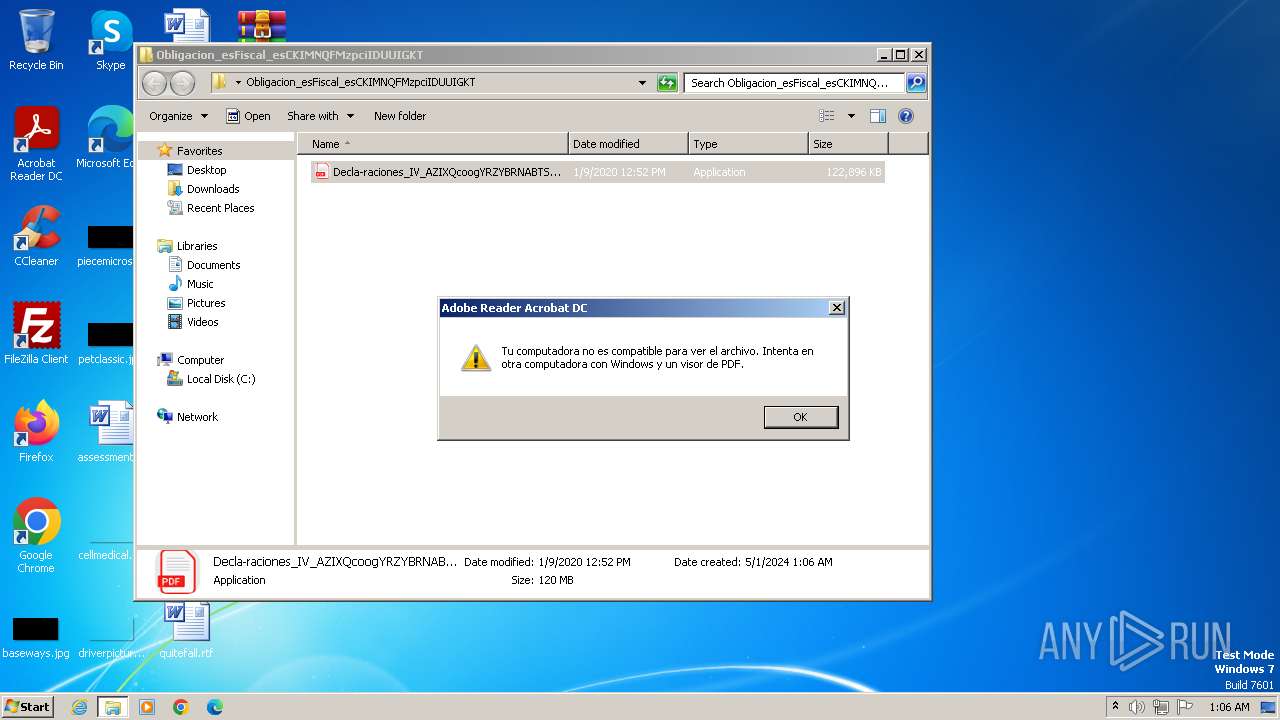Minimize the Explorer window
The width and height of the screenshot is (1280, 720).
[884, 55]
